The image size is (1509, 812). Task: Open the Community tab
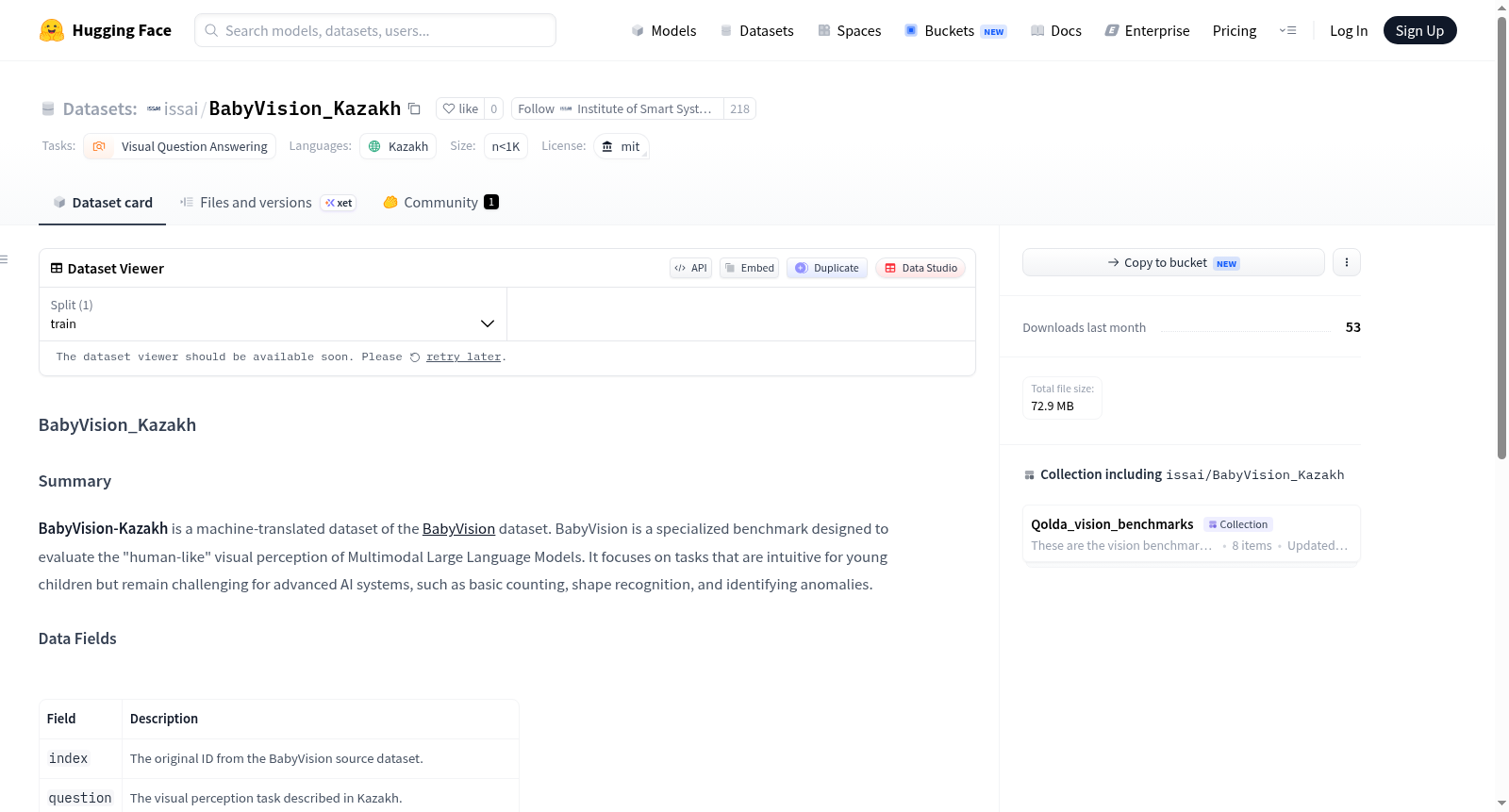click(440, 202)
